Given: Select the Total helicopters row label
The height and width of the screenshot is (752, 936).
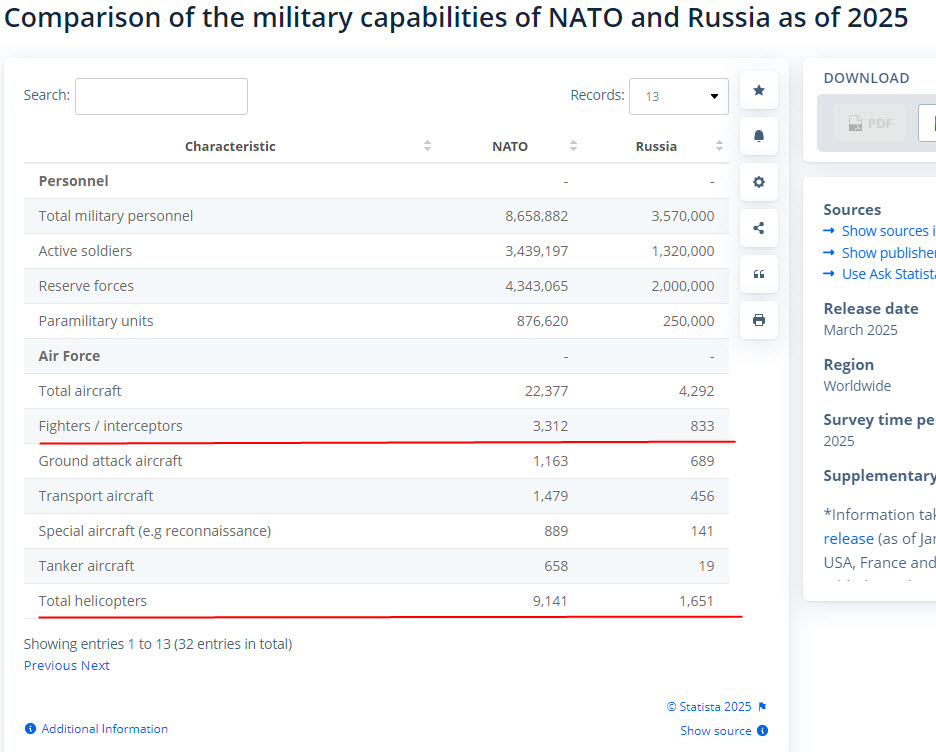Looking at the screenshot, I should tap(93, 601).
